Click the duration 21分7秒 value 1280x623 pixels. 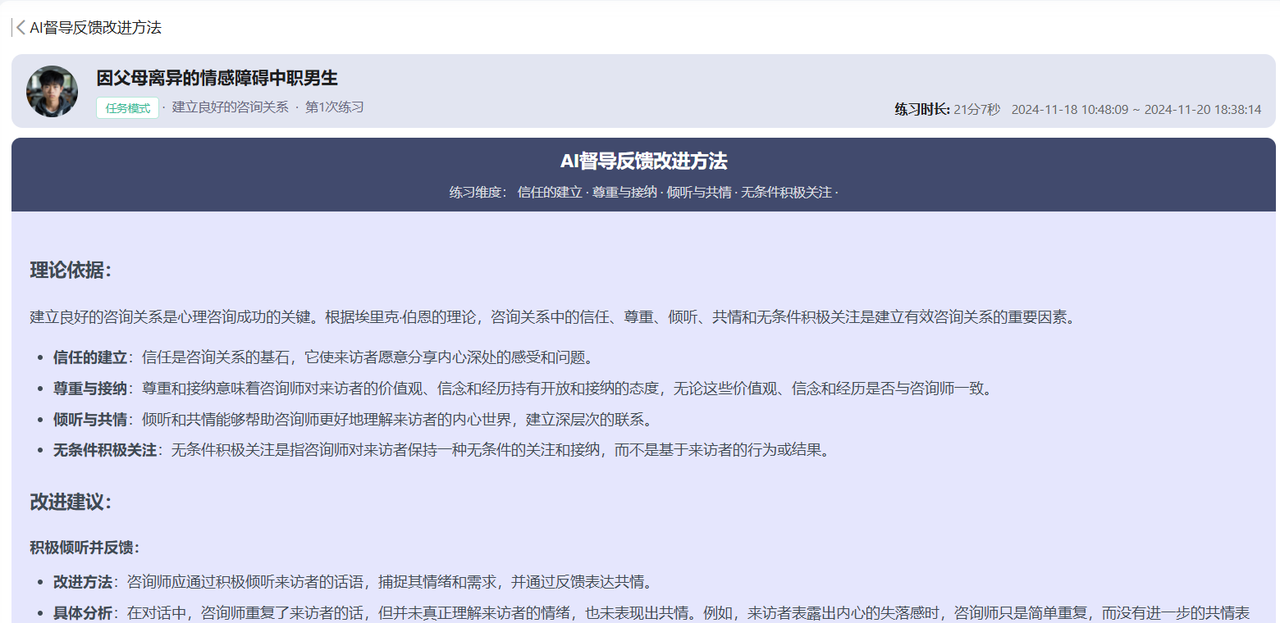pos(977,109)
